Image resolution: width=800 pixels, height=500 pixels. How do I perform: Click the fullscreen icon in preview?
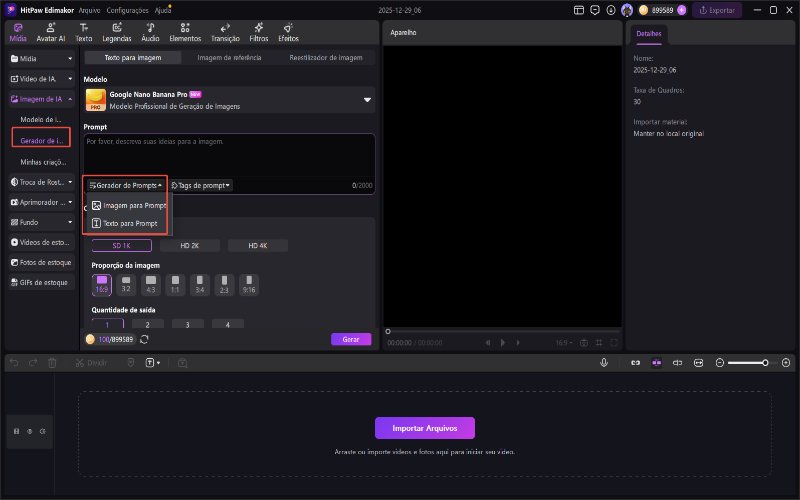(614, 343)
